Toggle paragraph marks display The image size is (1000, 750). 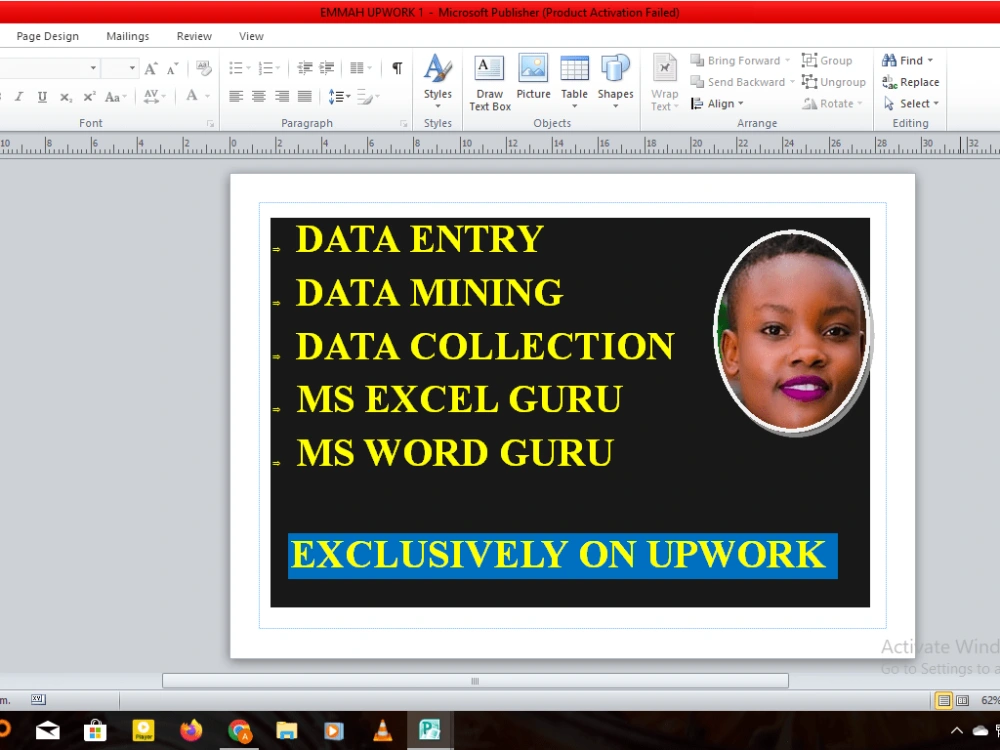(397, 68)
